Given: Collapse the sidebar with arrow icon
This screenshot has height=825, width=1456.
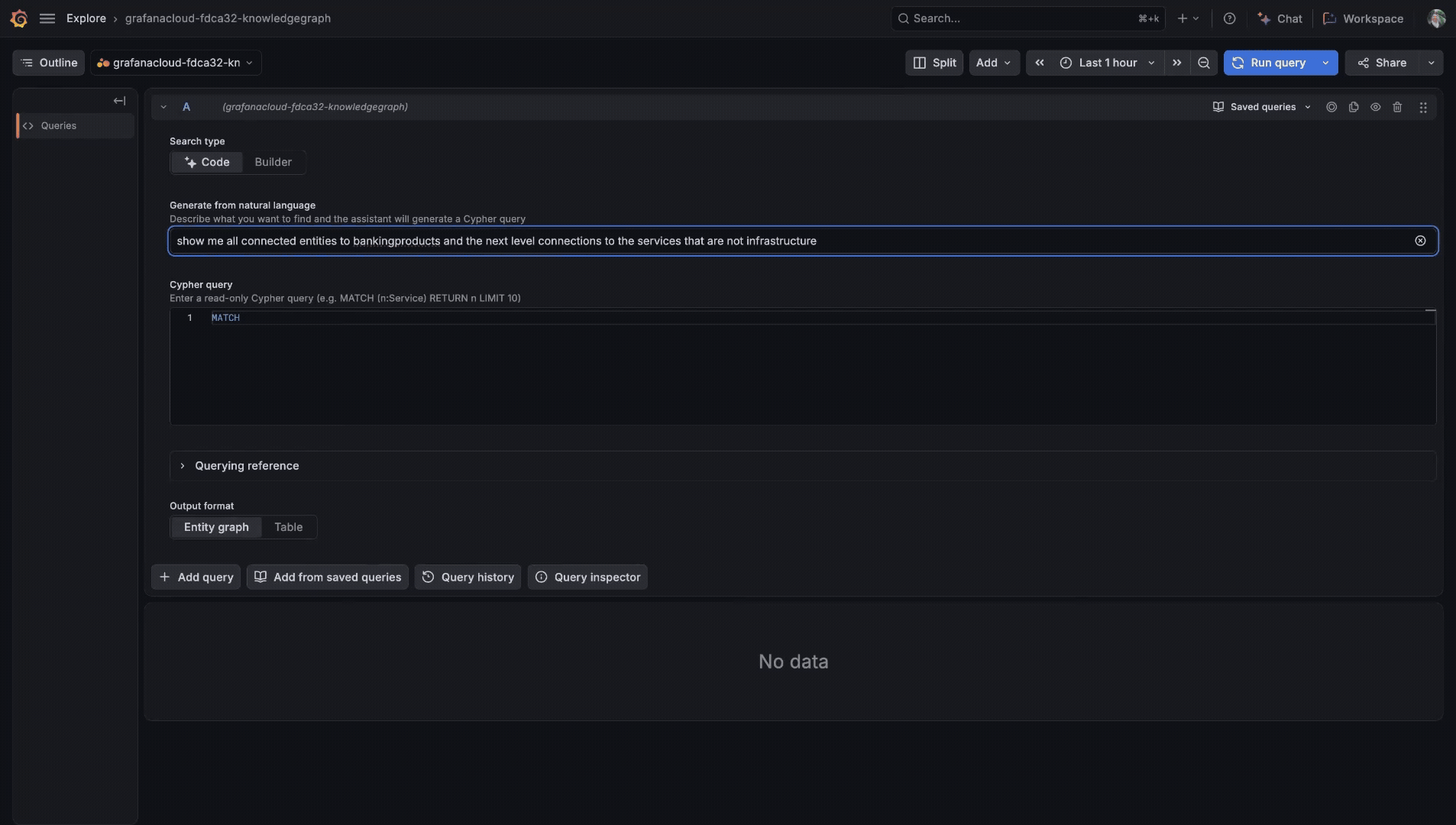Looking at the screenshot, I should pos(119,101).
